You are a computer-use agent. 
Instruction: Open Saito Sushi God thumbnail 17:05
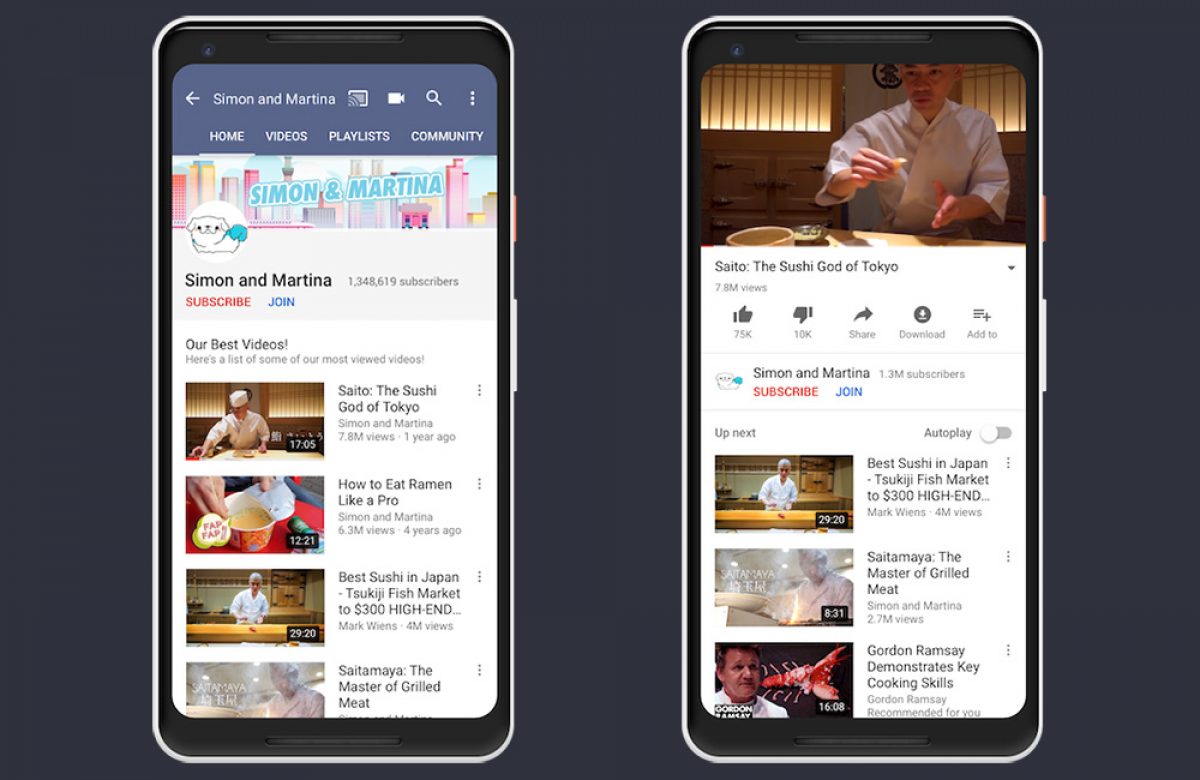point(255,421)
